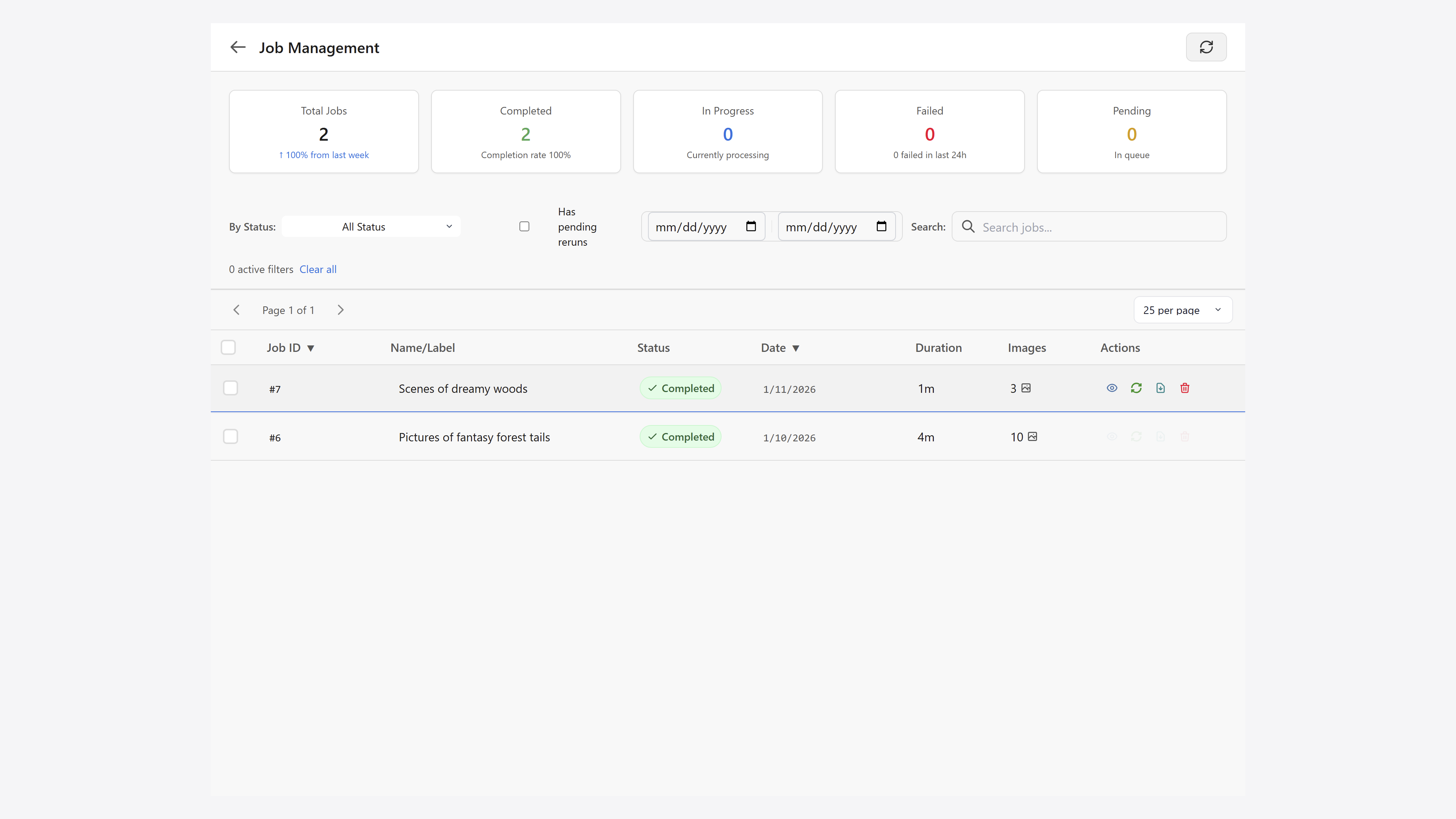This screenshot has width=1456, height=819.
Task: Select the row checkbox for job #6
Action: click(x=231, y=436)
